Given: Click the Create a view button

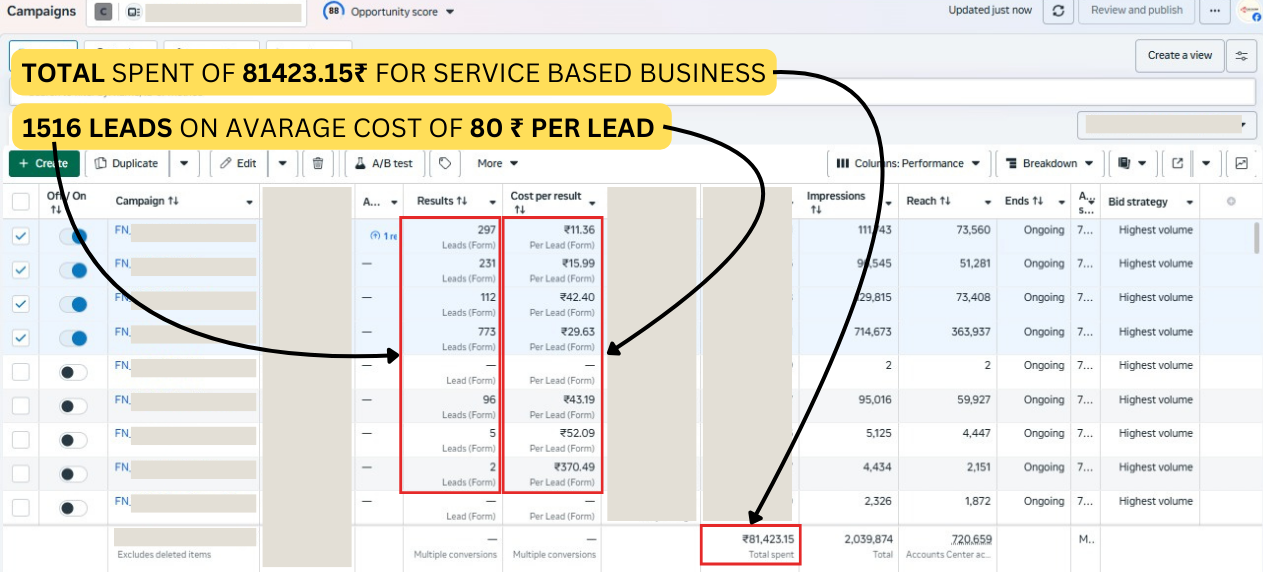Looking at the screenshot, I should (x=1179, y=56).
